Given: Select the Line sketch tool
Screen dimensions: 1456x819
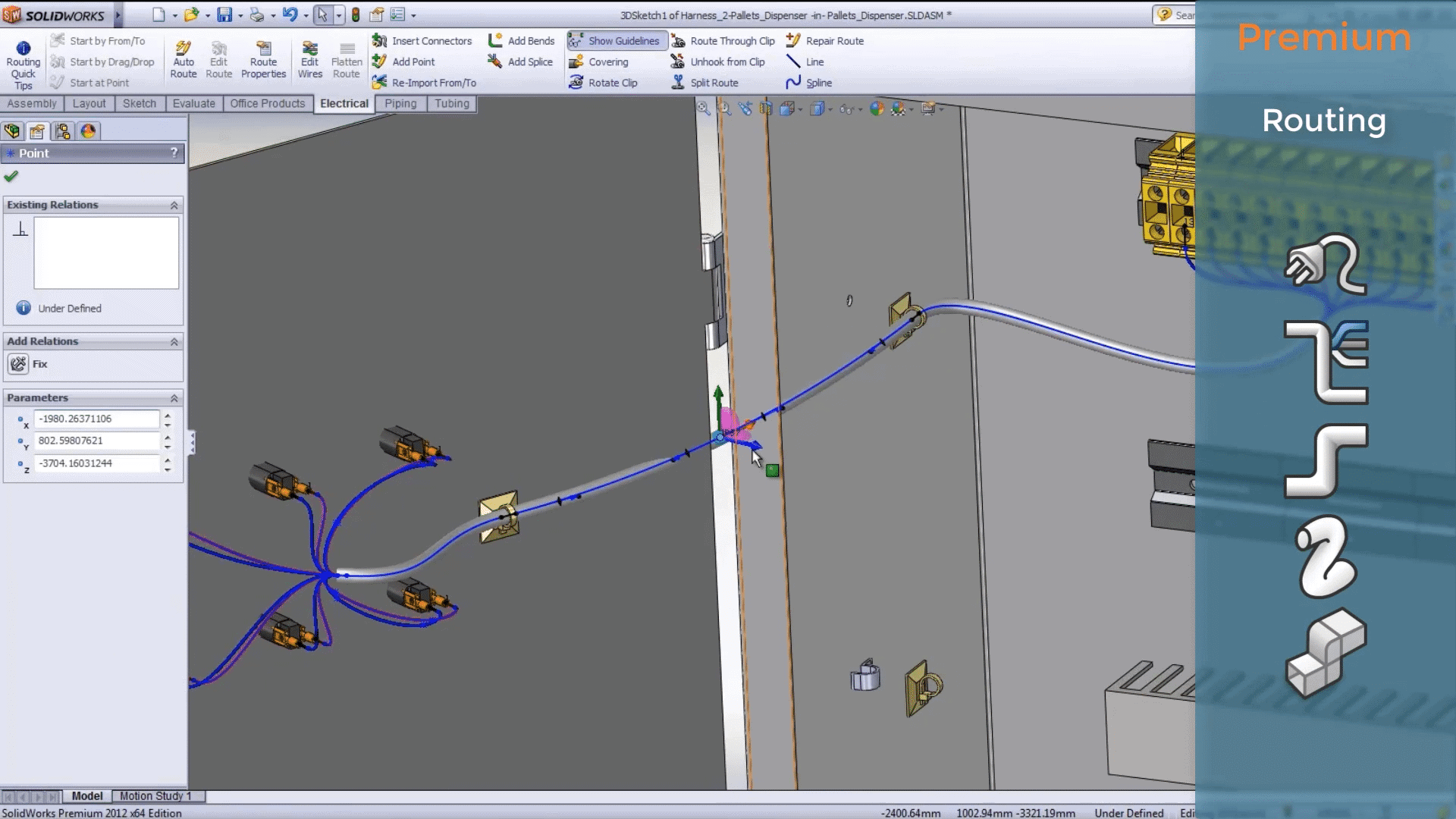Looking at the screenshot, I should coord(805,62).
